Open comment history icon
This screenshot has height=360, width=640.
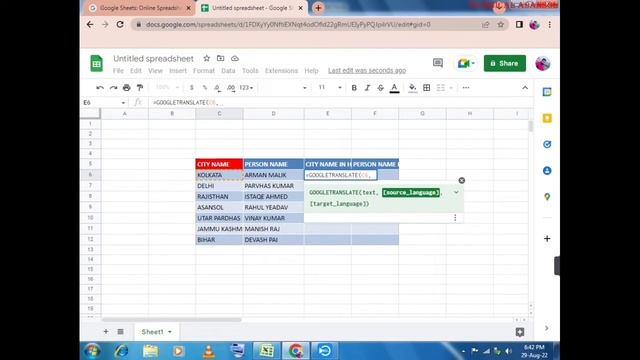tap(438, 63)
